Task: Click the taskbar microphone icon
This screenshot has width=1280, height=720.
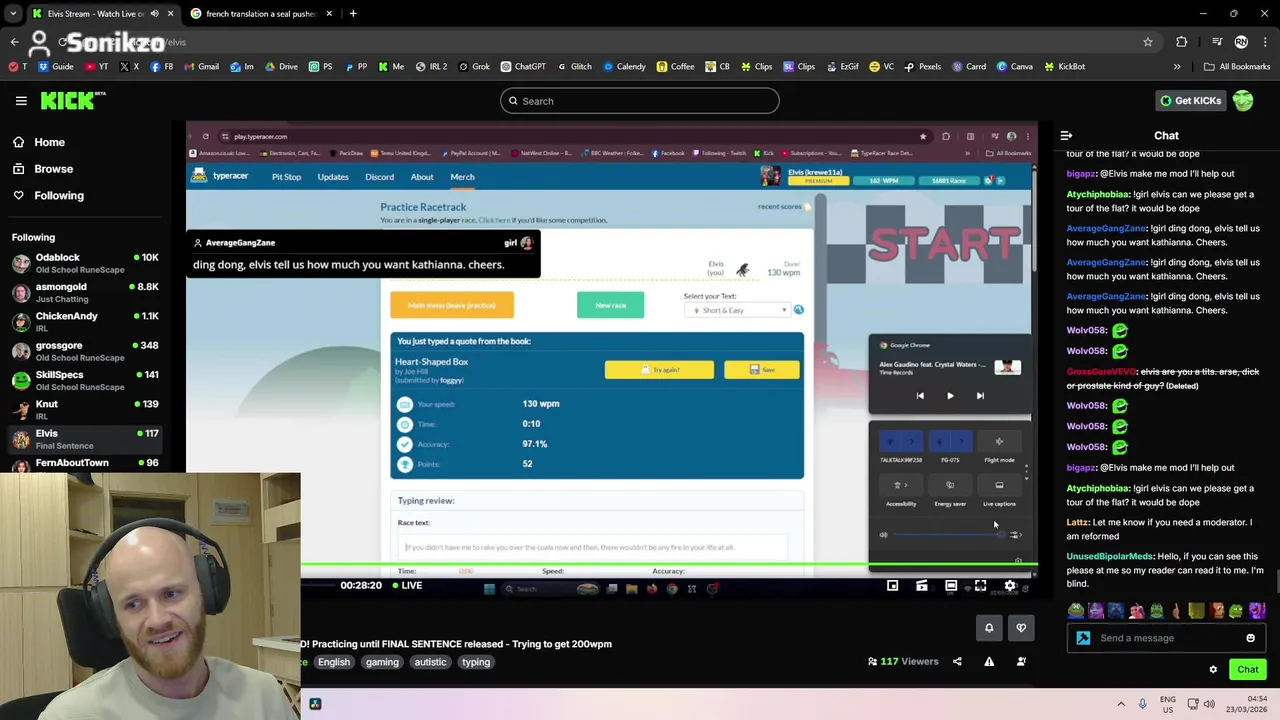Action: 1143,704
